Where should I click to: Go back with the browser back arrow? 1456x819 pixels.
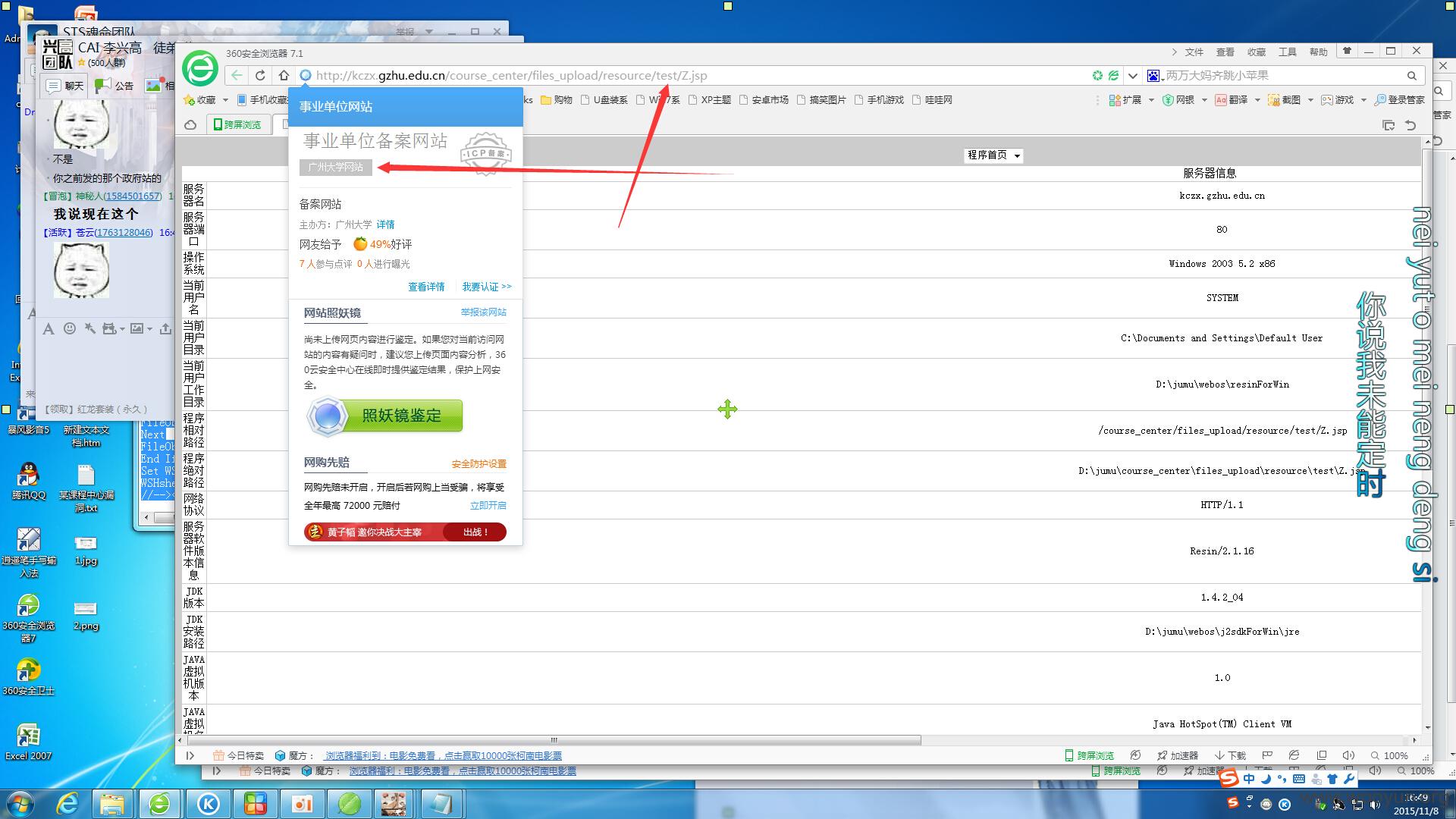click(x=237, y=75)
